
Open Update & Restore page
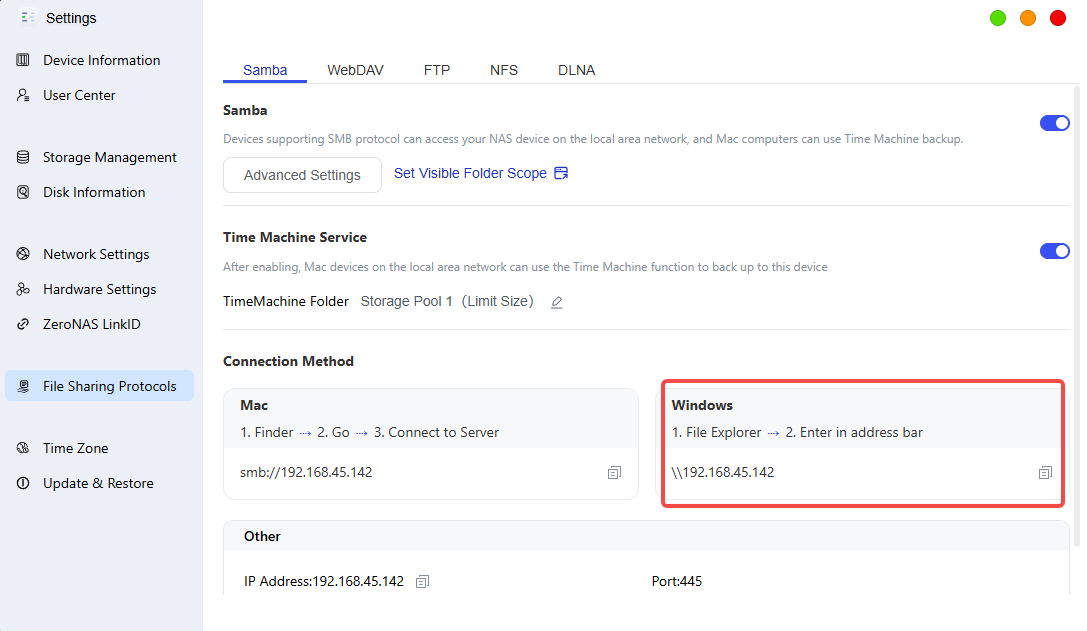[x=99, y=483]
